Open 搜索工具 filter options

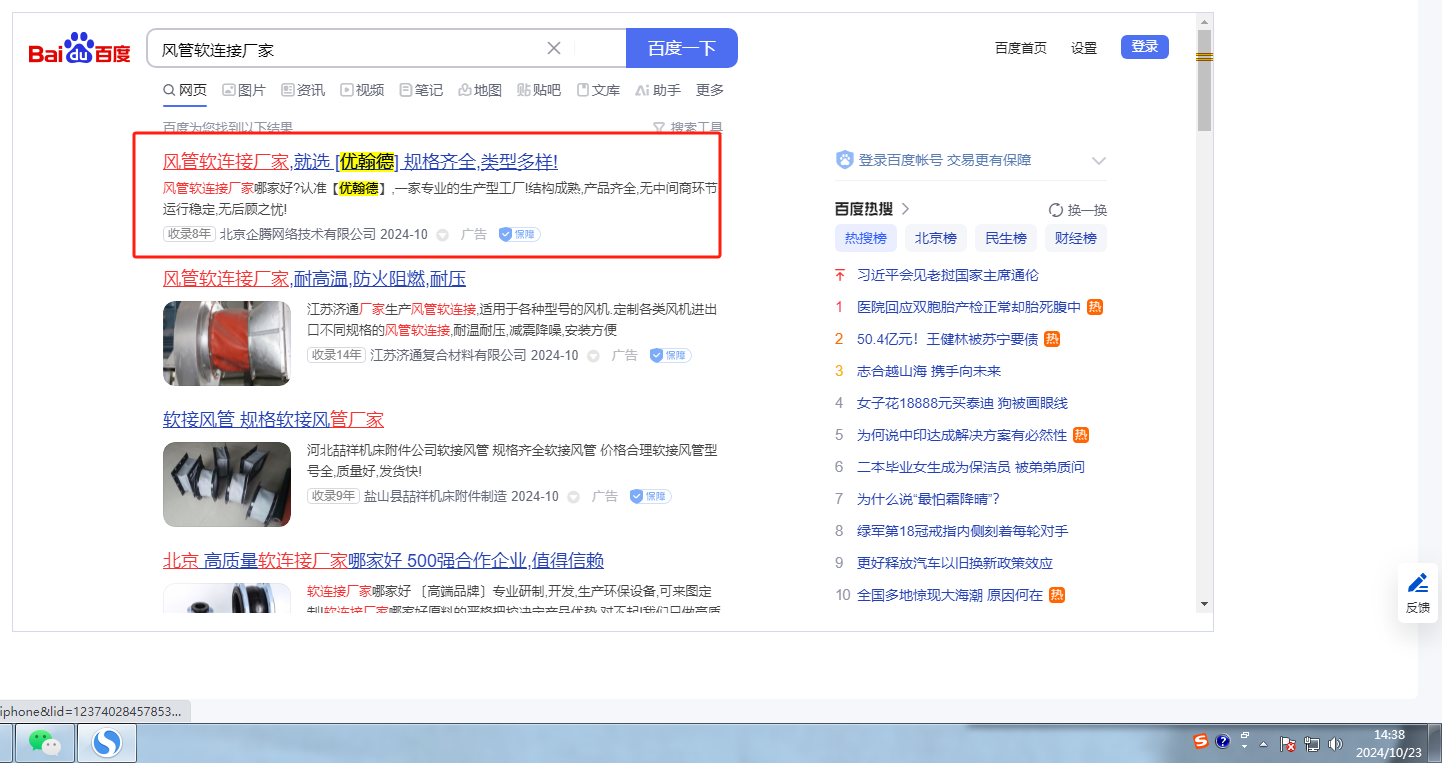click(687, 128)
